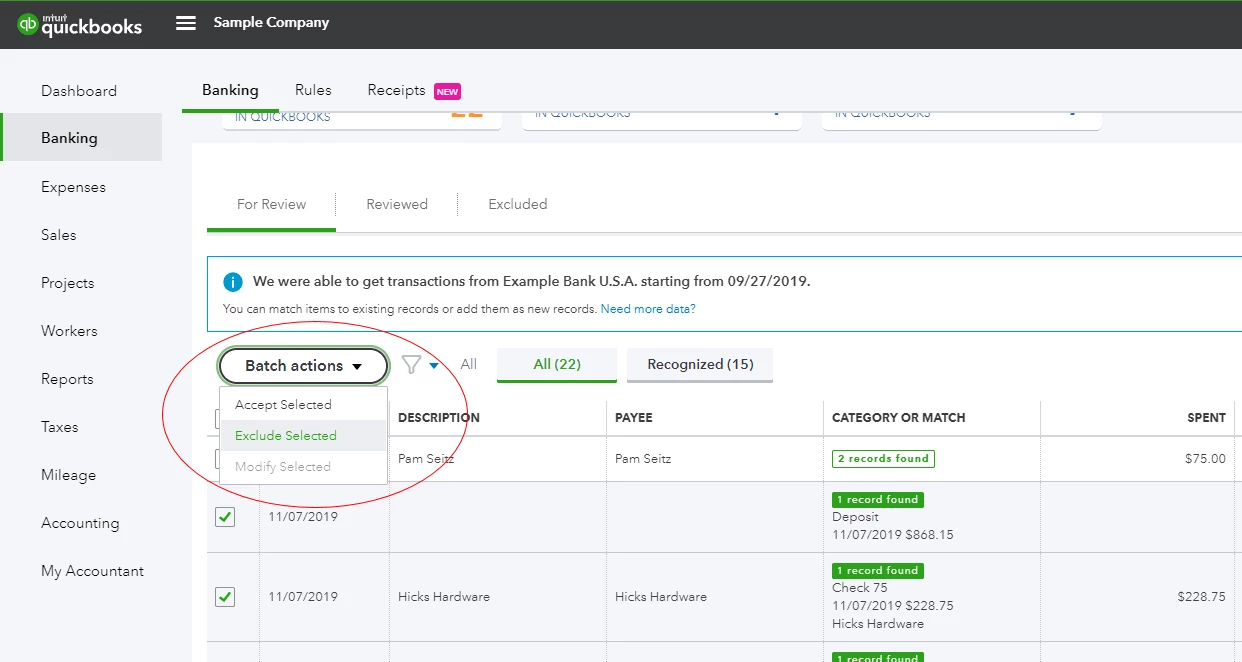This screenshot has height=662, width=1242.
Task: Open the Batch actions dropdown
Action: click(x=303, y=366)
